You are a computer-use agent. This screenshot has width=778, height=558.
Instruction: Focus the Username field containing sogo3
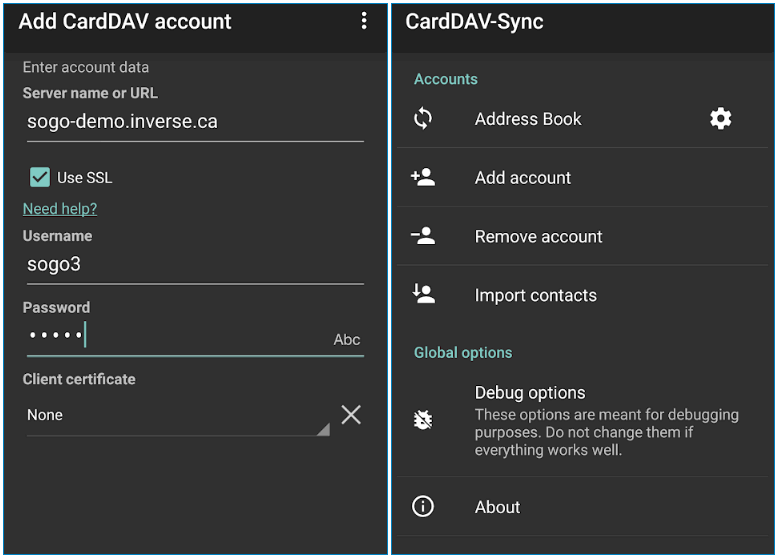click(195, 265)
